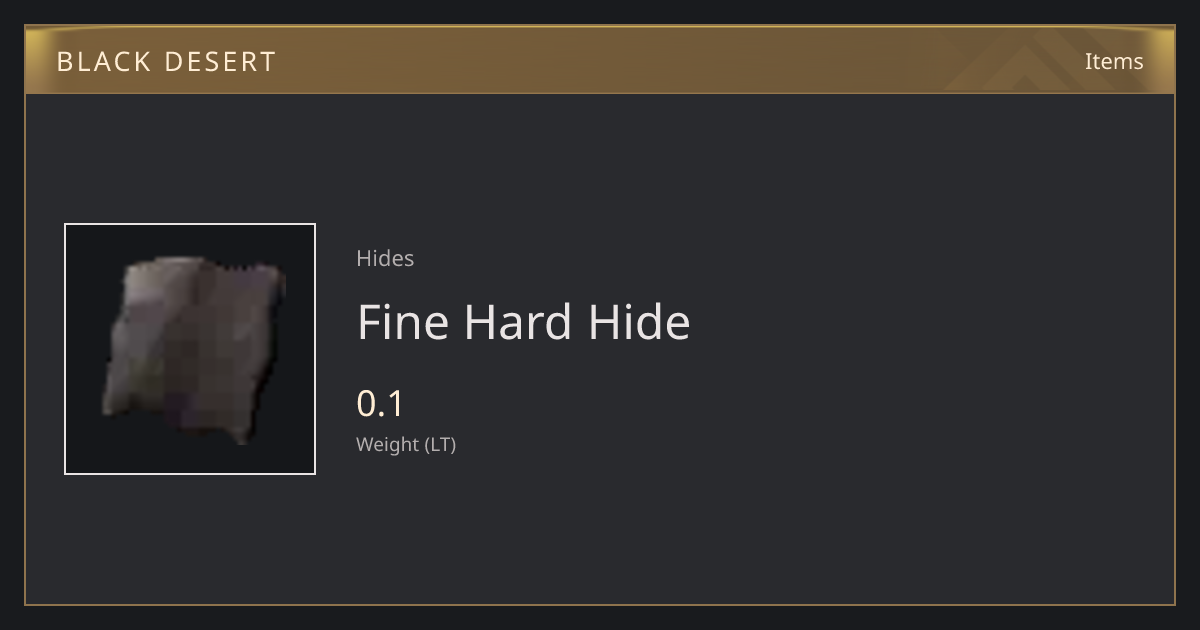Select the LT unit text under the weight

coord(441,444)
